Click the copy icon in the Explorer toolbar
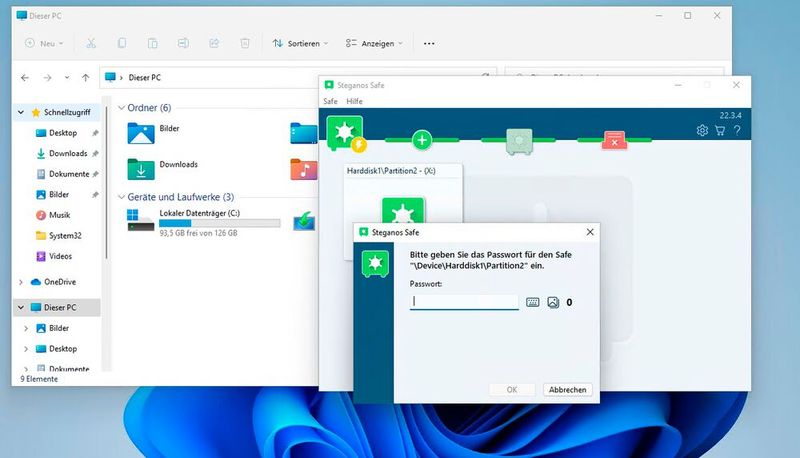The width and height of the screenshot is (800, 458). click(122, 43)
